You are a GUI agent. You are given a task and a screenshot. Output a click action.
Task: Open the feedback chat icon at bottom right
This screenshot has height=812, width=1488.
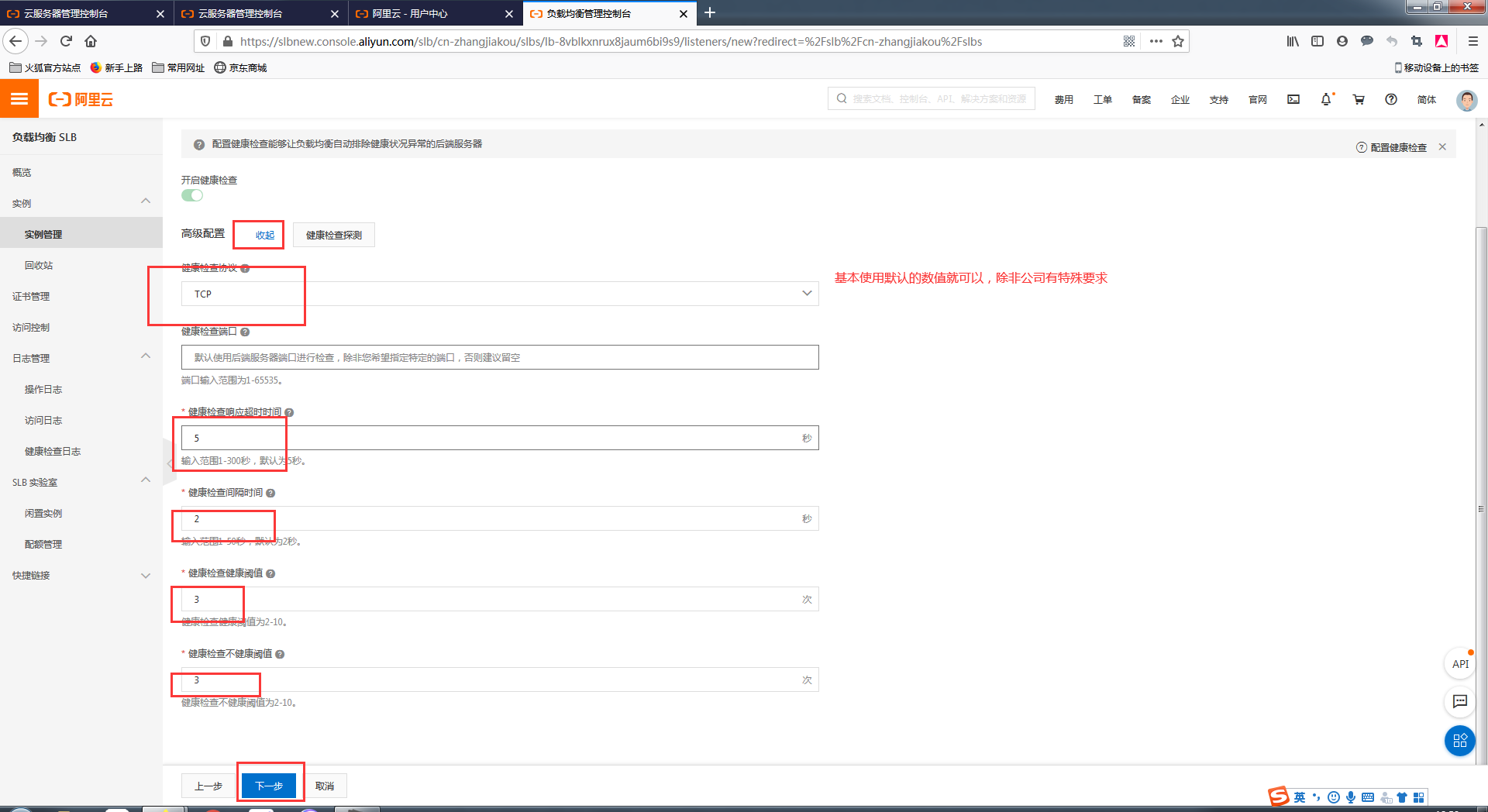[1460, 702]
